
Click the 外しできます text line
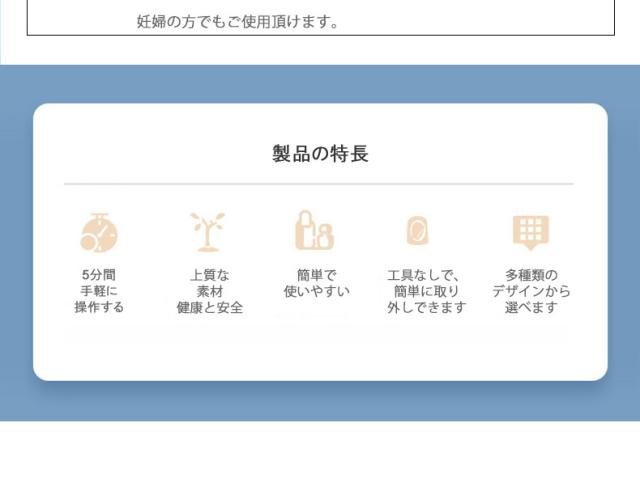point(426,307)
